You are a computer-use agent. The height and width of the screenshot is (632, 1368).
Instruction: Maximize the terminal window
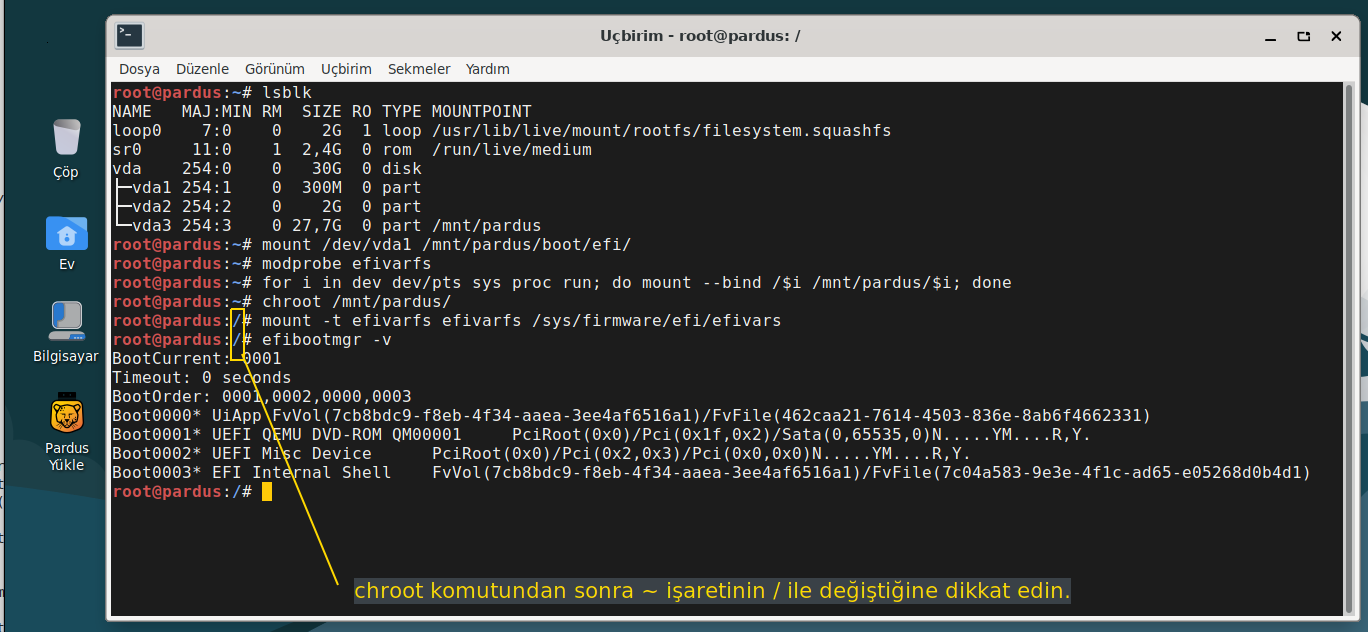tap(1303, 36)
